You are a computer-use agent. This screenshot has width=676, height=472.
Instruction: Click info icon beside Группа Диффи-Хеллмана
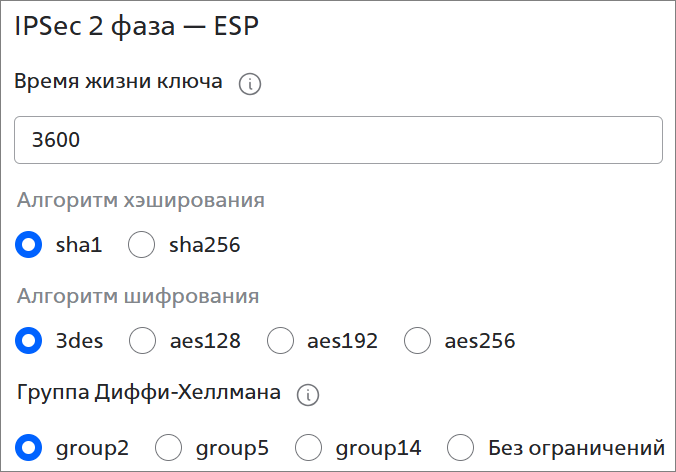coord(308,395)
